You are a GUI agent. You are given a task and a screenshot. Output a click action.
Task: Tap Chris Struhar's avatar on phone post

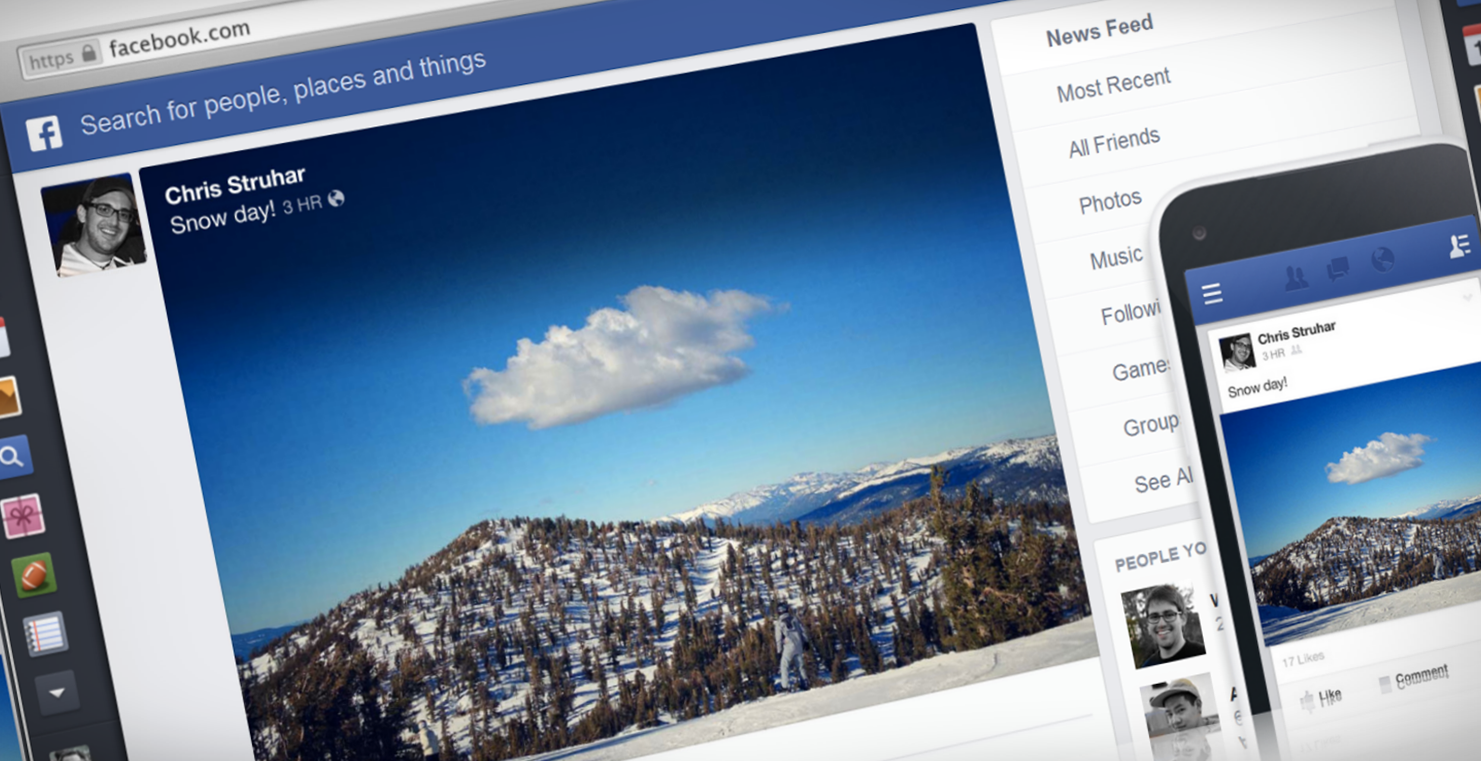point(1237,353)
